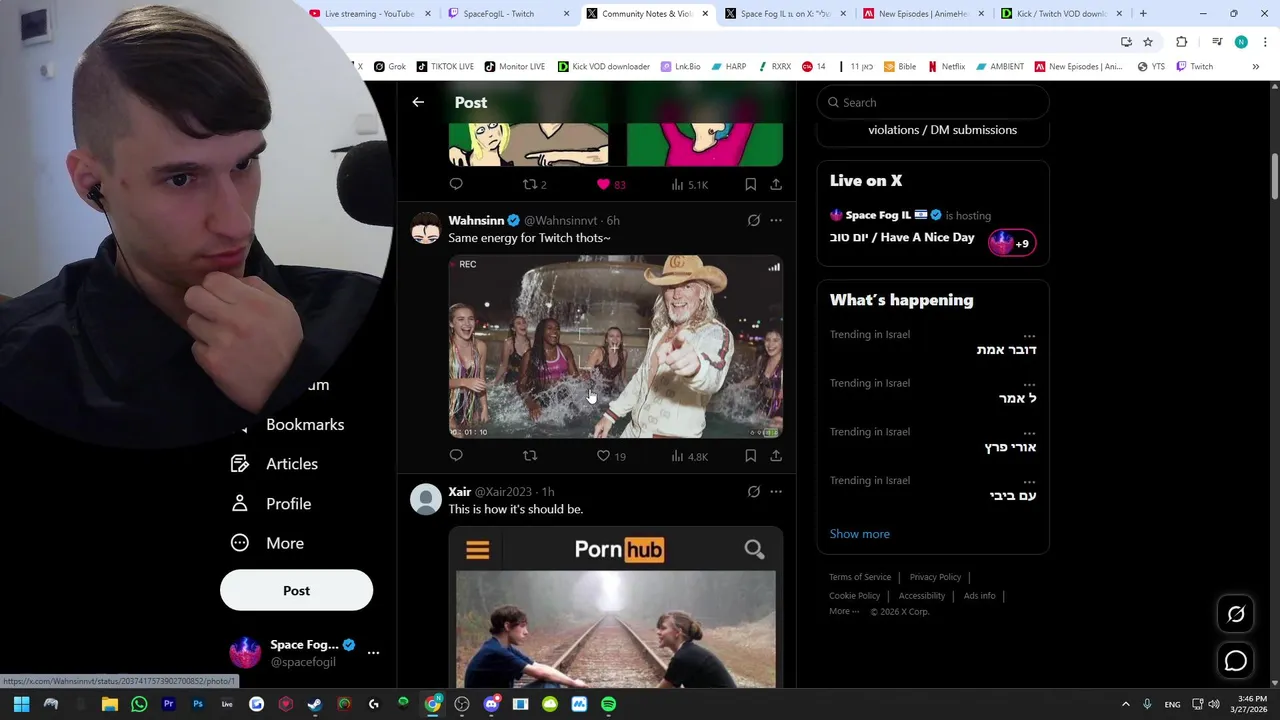Open Grok icon on Wahnsinn's post

point(754,220)
